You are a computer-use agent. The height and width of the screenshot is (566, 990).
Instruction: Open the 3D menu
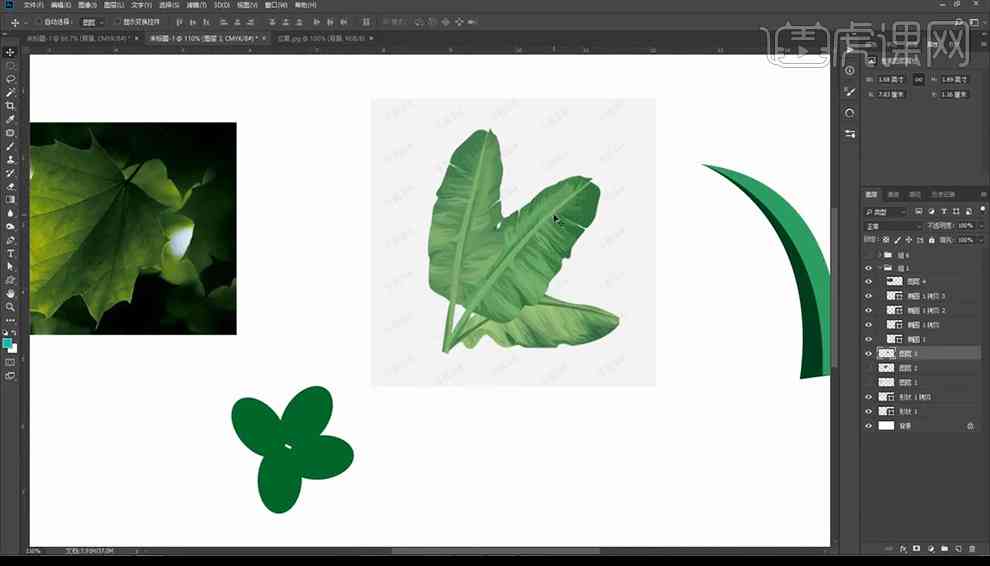[x=222, y=5]
